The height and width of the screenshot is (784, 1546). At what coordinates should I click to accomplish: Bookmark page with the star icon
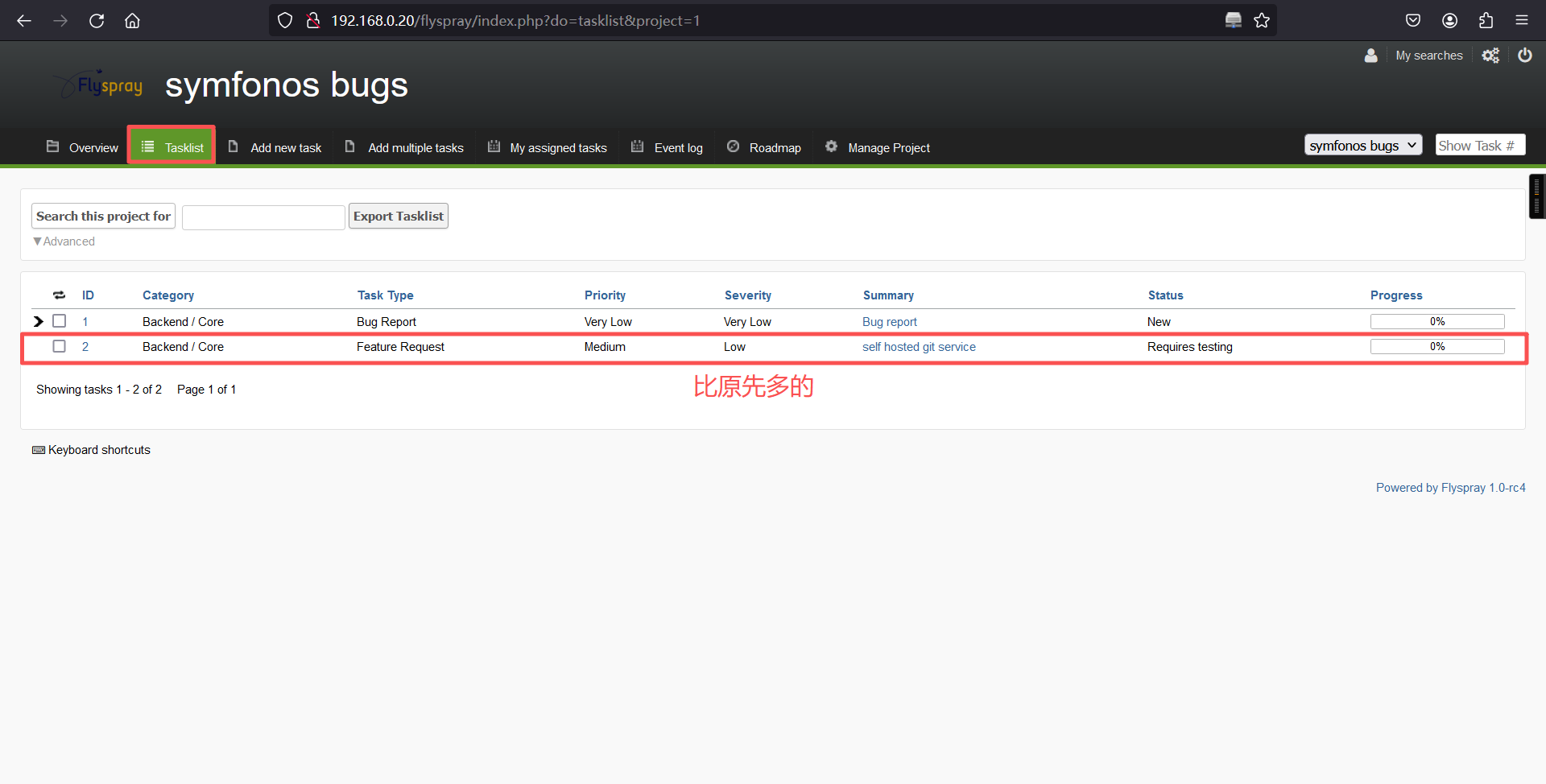click(x=1262, y=20)
